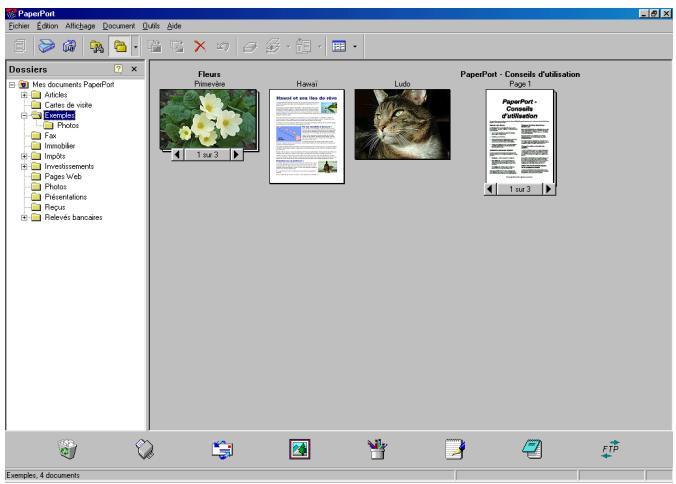Open the Édition menu
The image size is (676, 484).
(x=47, y=26)
